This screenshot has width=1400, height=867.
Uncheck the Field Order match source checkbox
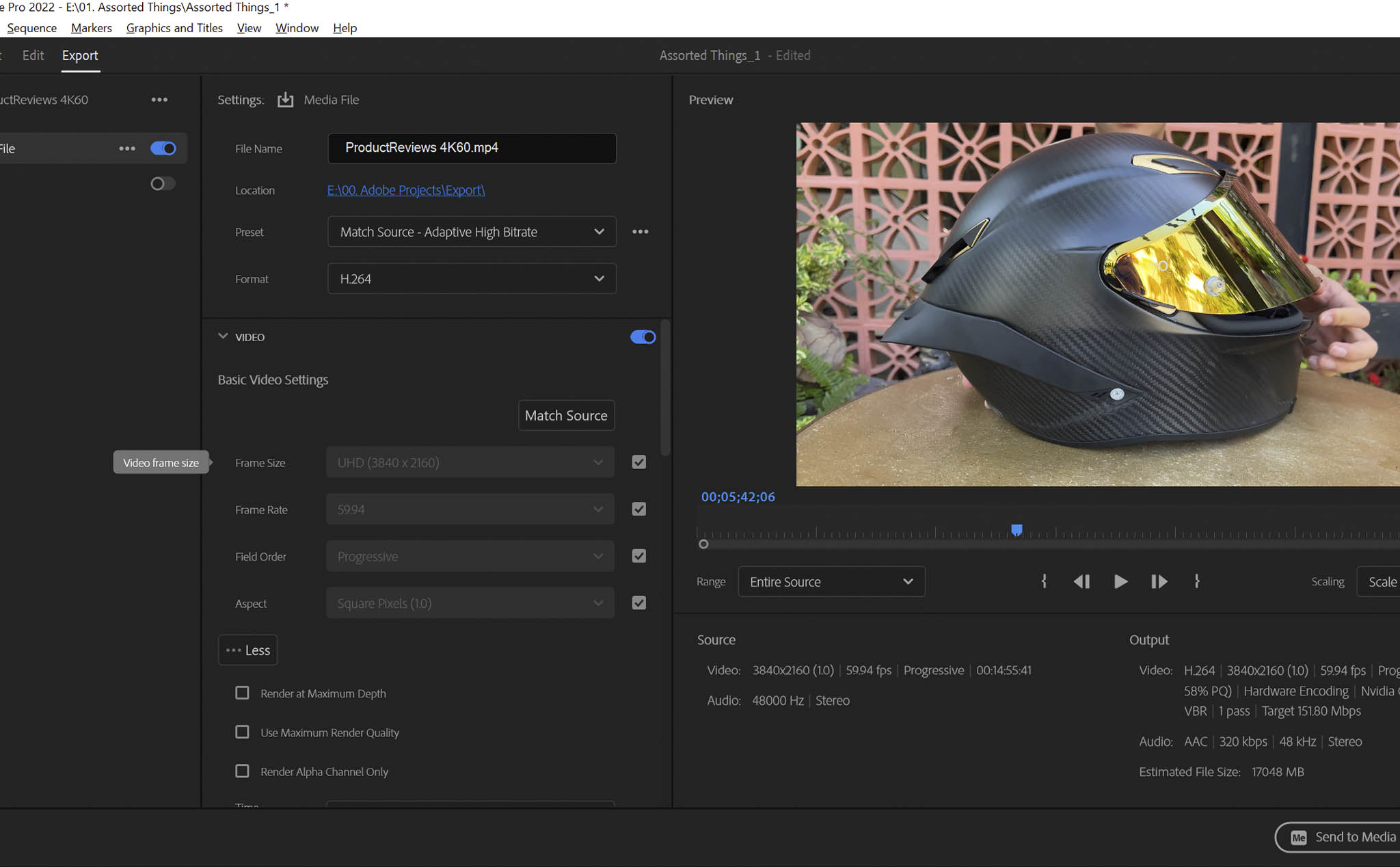[x=639, y=557]
